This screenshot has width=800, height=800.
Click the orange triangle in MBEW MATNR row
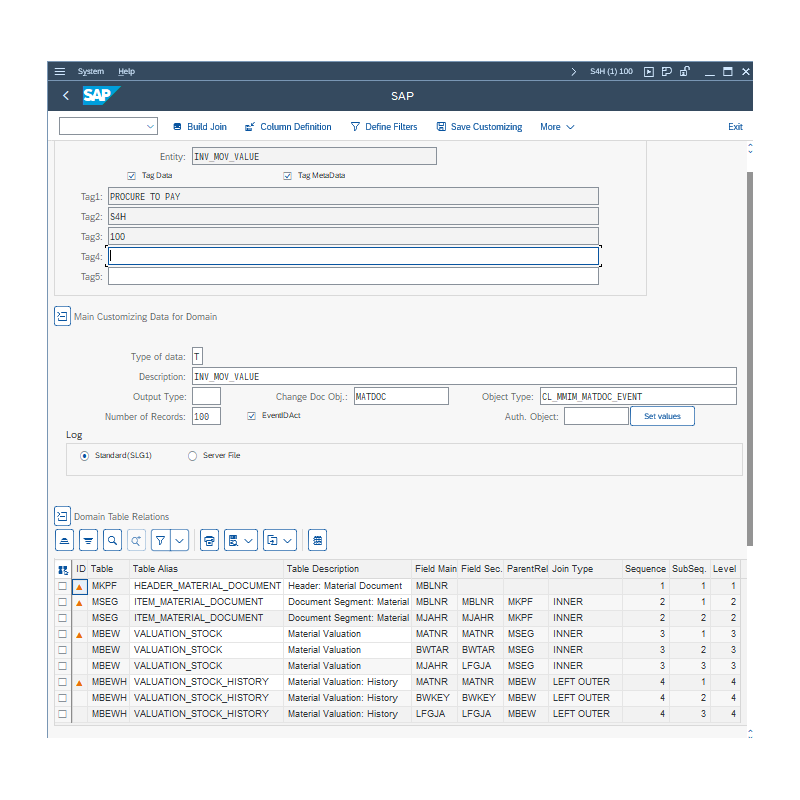[79, 635]
